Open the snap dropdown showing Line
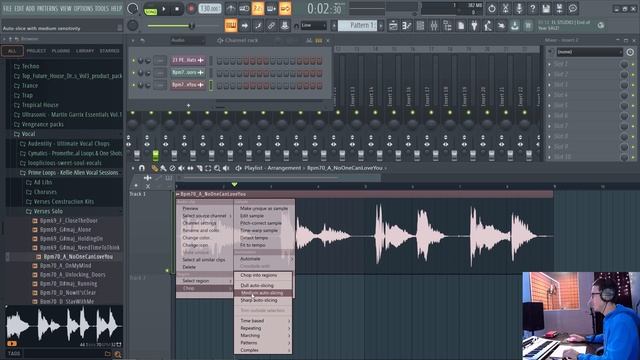 (313, 25)
